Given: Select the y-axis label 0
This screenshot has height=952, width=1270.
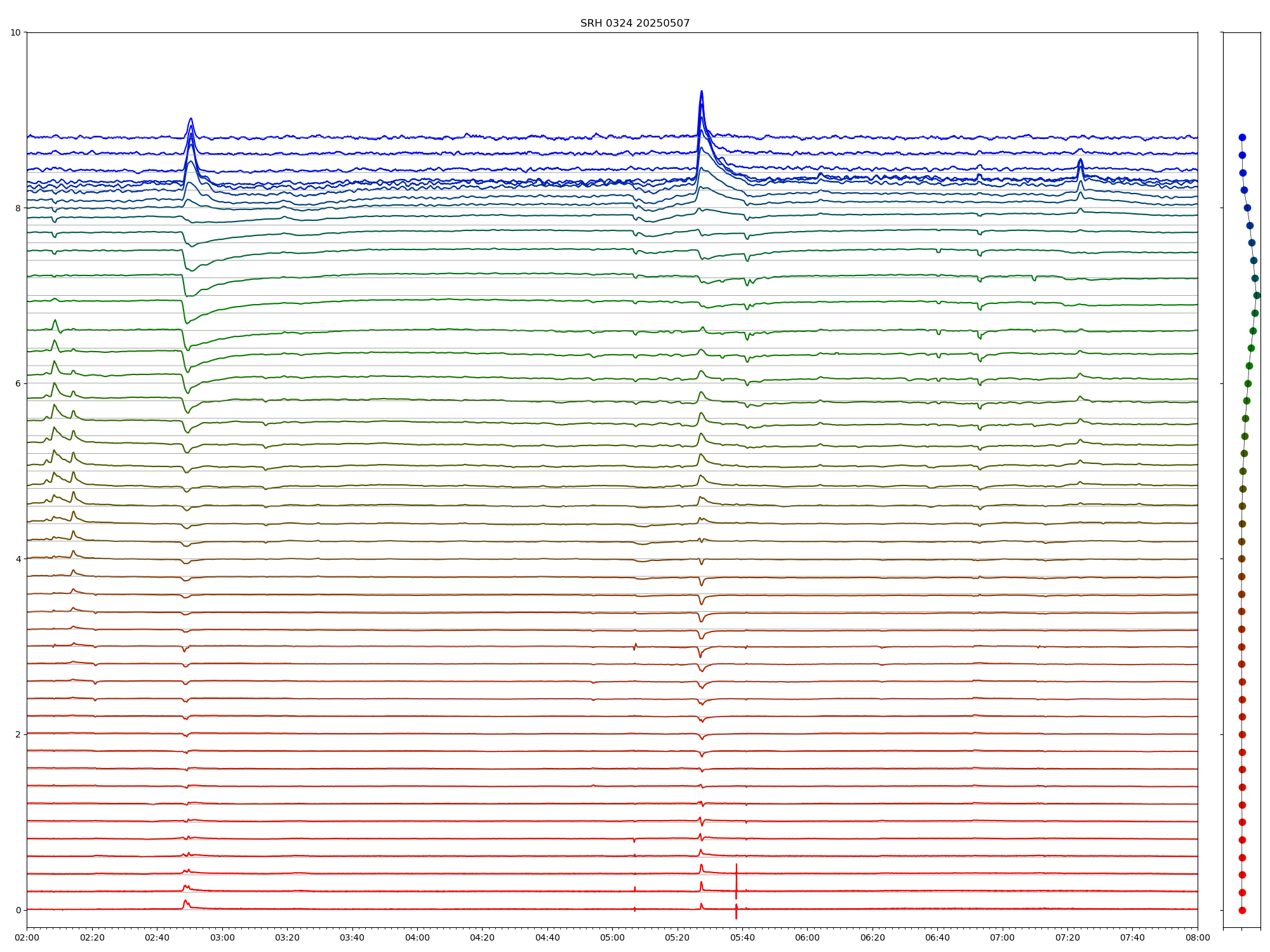Looking at the screenshot, I should pyautogui.click(x=18, y=910).
